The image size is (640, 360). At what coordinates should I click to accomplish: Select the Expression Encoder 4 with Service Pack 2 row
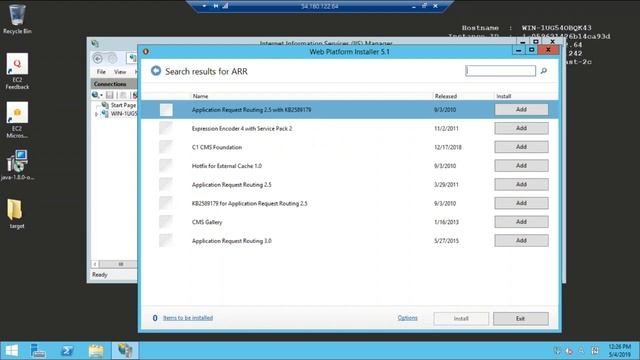pyautogui.click(x=350, y=128)
